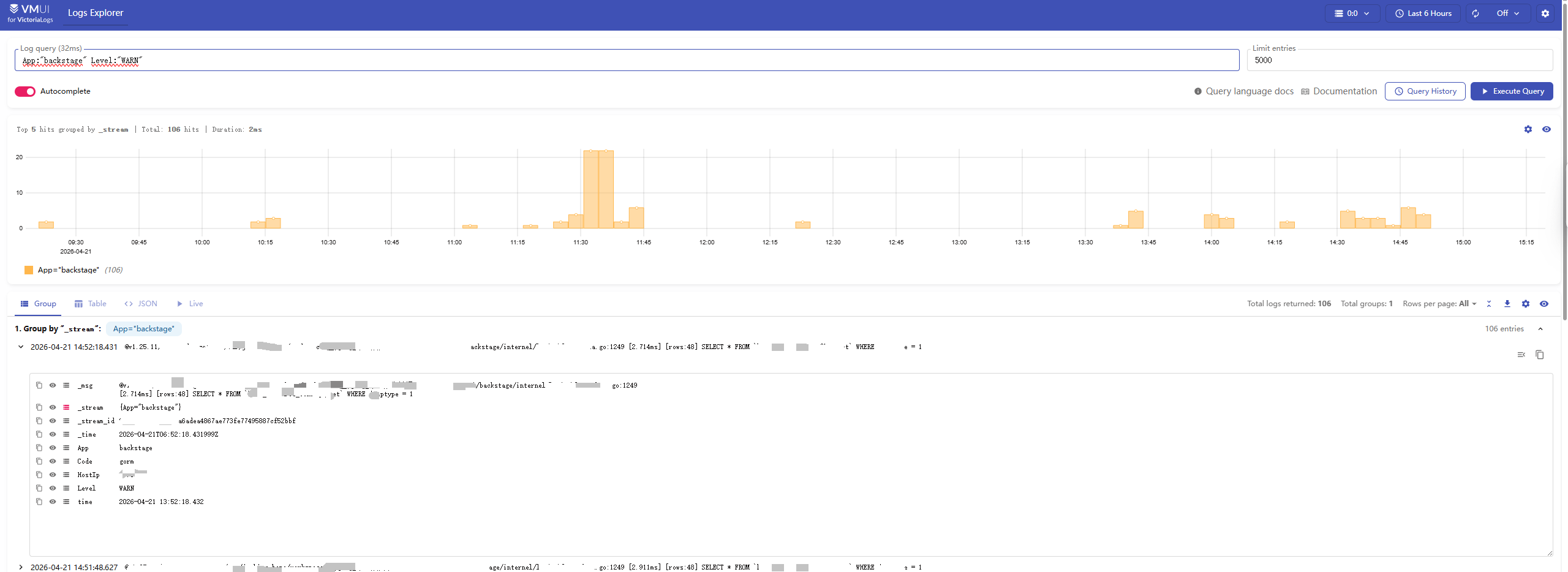
Task: Switch to the Group tab
Action: coord(38,304)
